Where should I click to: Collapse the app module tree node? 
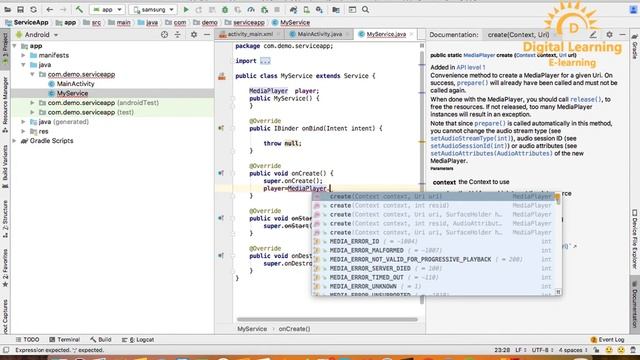15,46
